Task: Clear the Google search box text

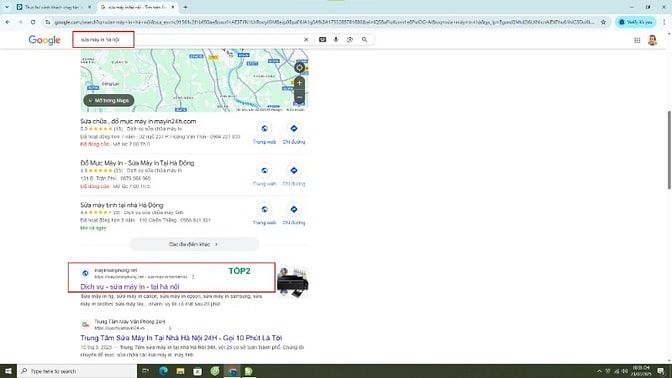Action: coord(306,39)
